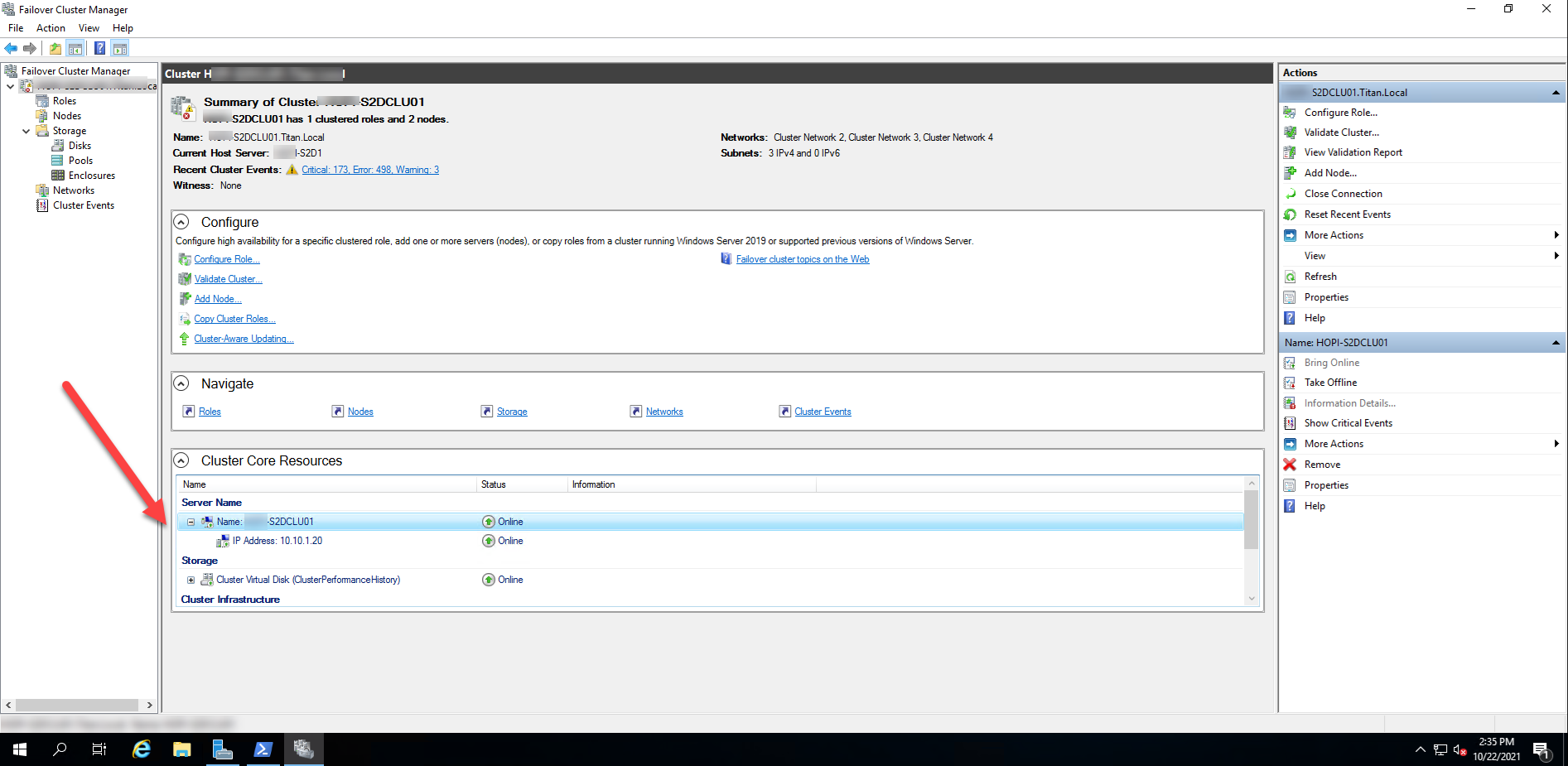Click the Add Node action icon
This screenshot has height=766, width=1568.
click(1290, 173)
